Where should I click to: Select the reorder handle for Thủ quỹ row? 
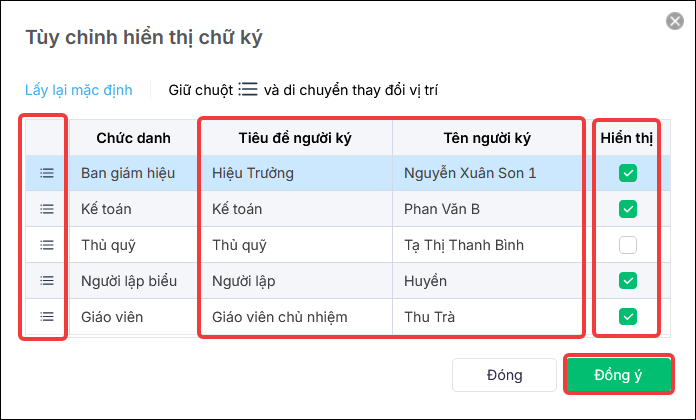coord(47,245)
